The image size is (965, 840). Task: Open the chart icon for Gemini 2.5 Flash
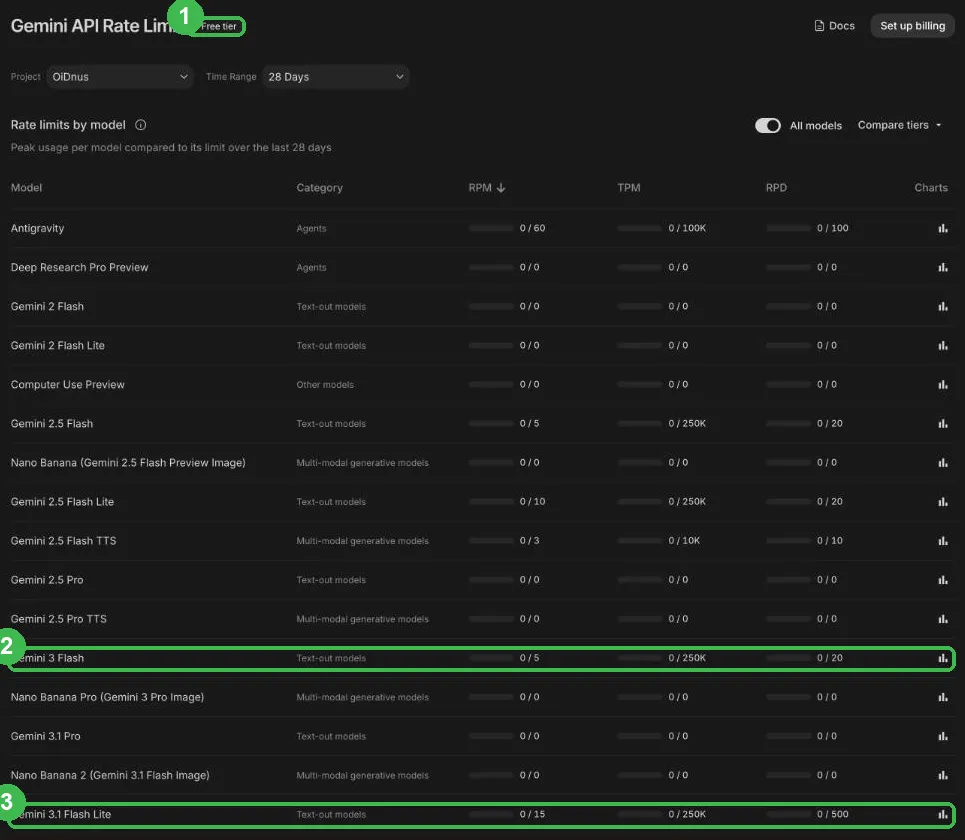tap(942, 423)
